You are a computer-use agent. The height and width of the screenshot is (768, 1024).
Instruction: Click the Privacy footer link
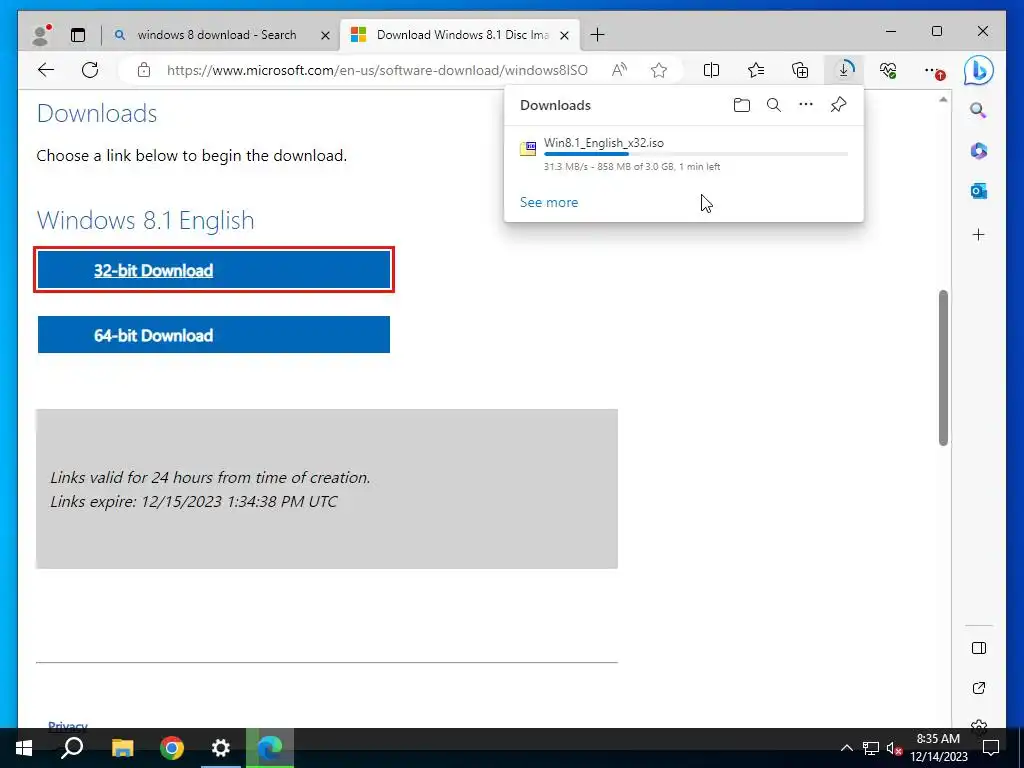pos(68,724)
